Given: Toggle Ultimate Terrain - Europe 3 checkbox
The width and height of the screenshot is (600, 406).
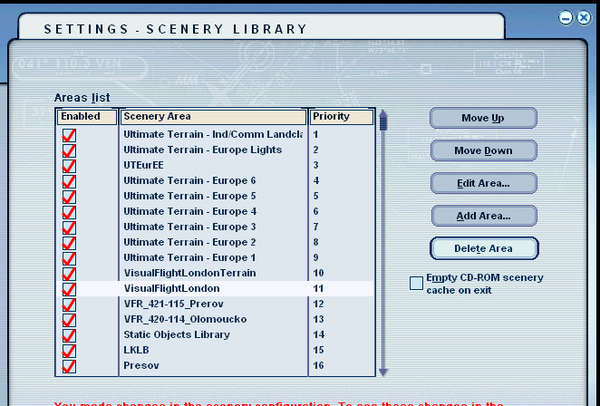Looking at the screenshot, I should tap(69, 227).
